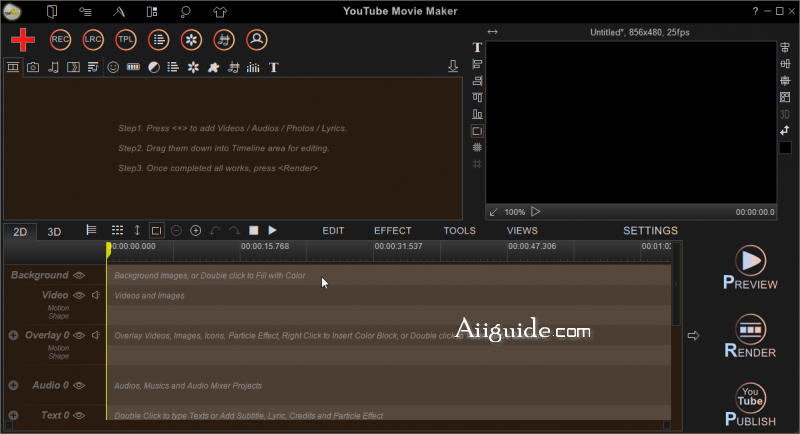Toggle visibility of the Video track
The height and width of the screenshot is (434, 800).
(x=79, y=295)
